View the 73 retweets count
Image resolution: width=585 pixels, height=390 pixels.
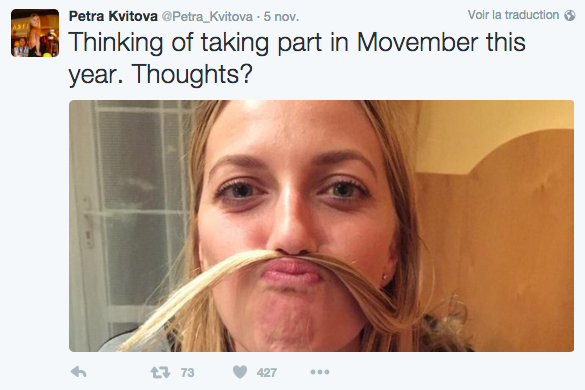[x=187, y=372]
